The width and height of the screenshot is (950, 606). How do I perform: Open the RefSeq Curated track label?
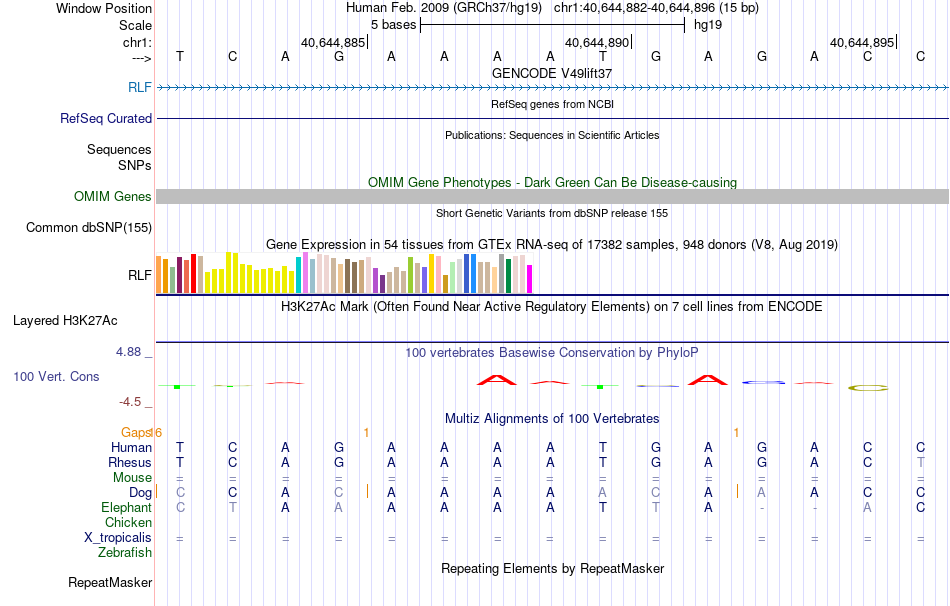click(105, 118)
